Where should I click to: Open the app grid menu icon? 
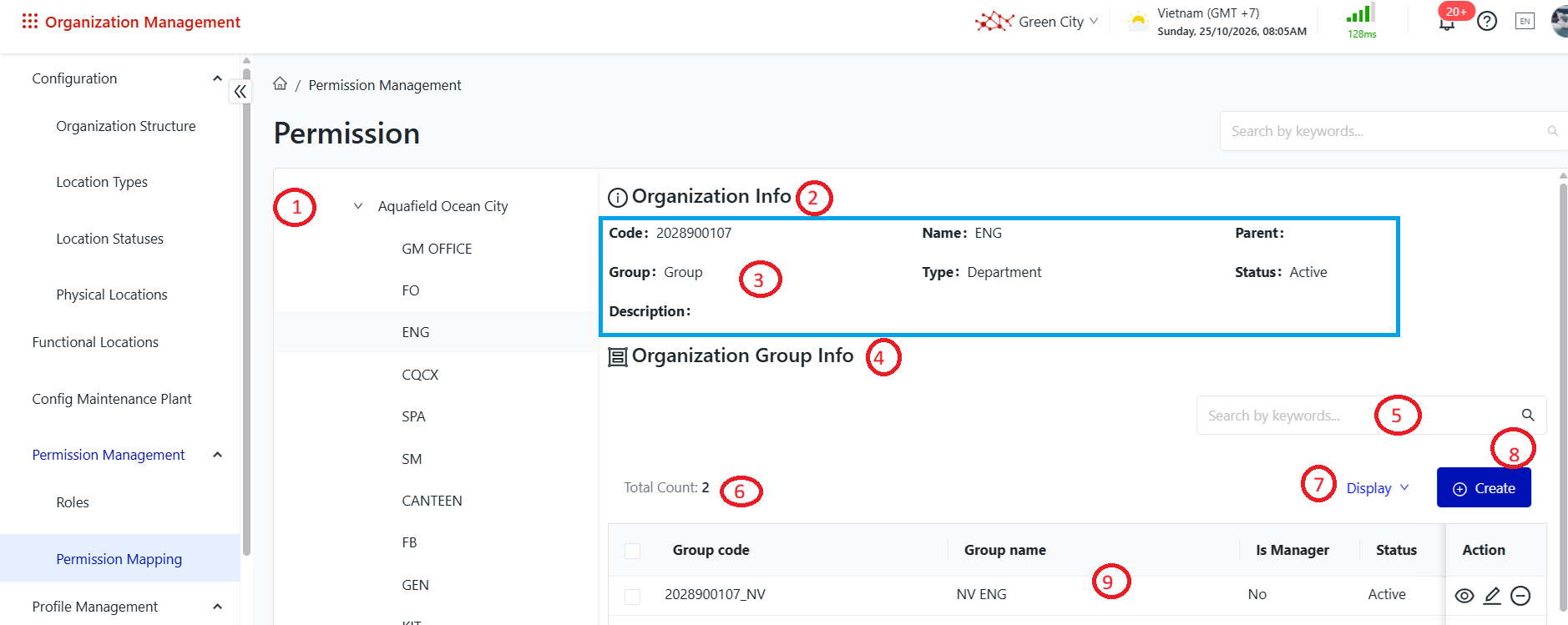pos(30,21)
